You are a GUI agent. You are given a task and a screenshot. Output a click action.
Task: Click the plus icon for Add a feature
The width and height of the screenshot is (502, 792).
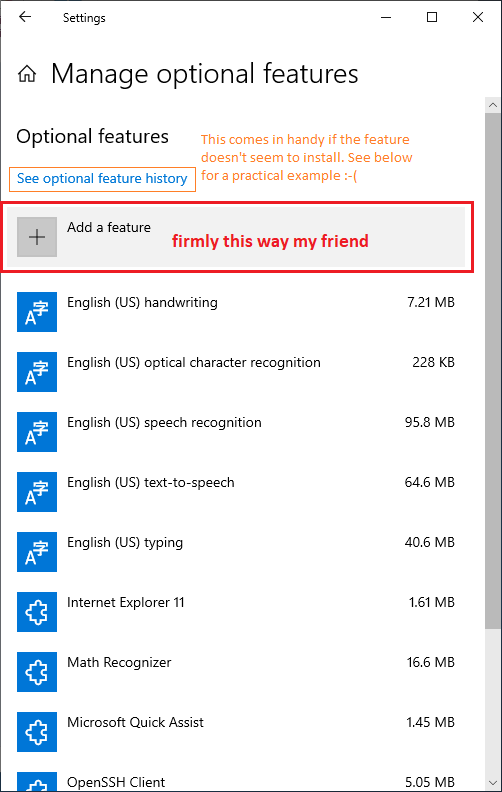pyautogui.click(x=37, y=237)
